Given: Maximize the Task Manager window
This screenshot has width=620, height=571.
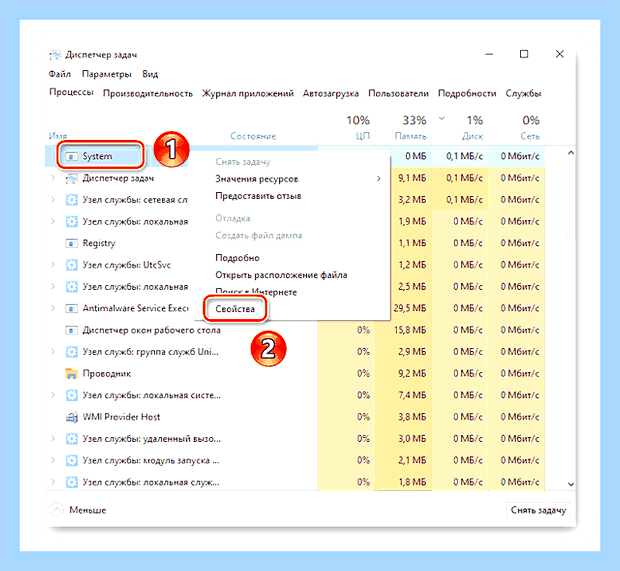Looking at the screenshot, I should coord(524,54).
